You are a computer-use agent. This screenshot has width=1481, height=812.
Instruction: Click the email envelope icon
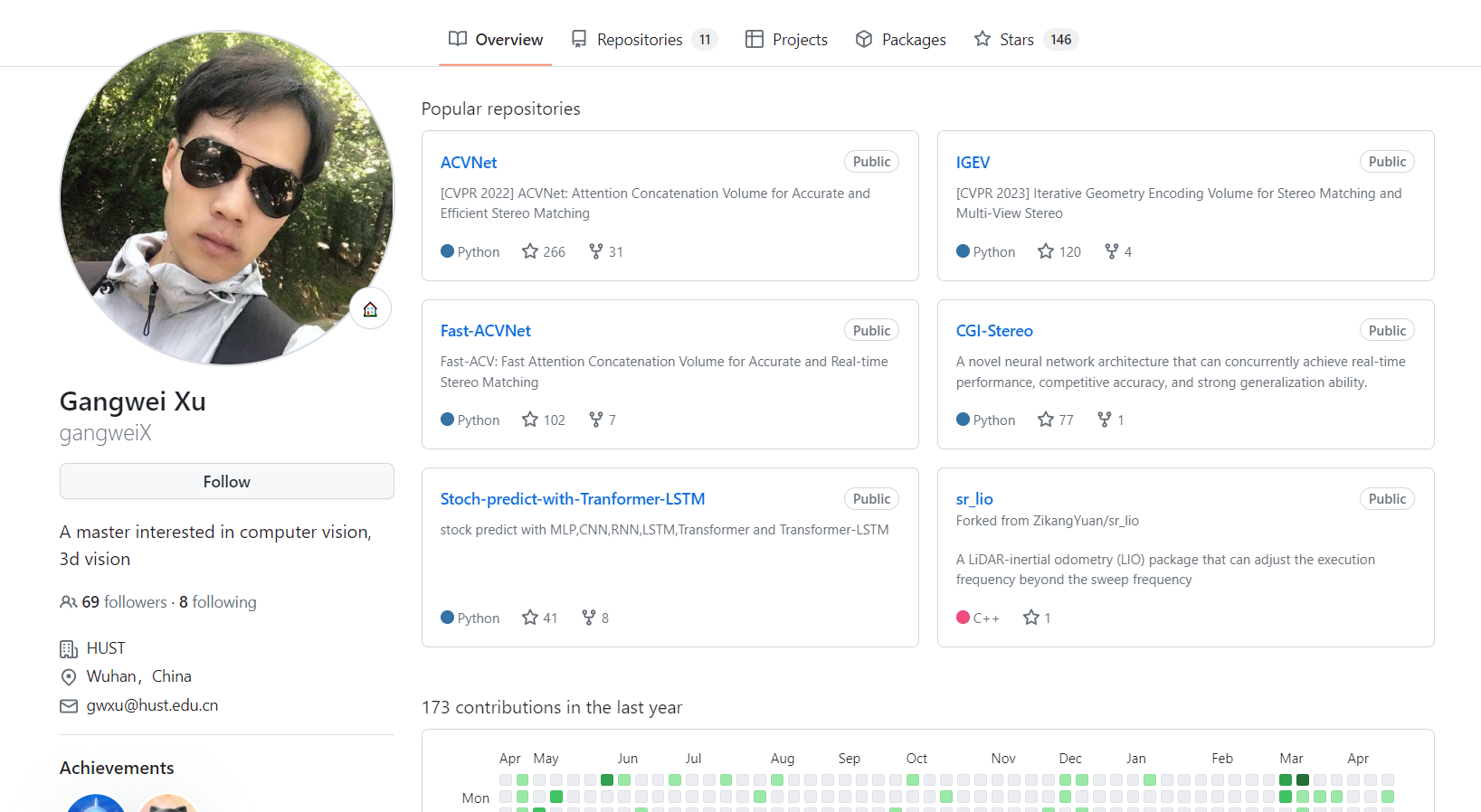click(69, 706)
